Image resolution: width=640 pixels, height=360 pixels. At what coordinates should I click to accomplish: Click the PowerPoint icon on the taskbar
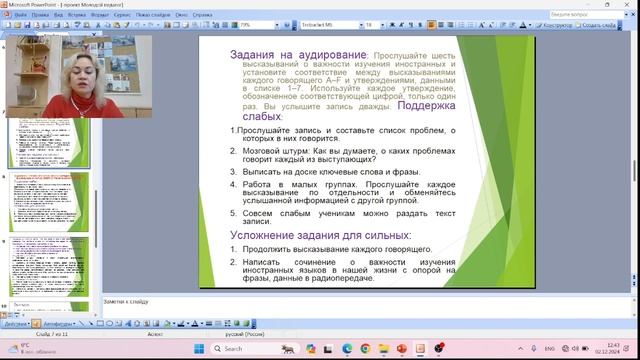[402, 349]
